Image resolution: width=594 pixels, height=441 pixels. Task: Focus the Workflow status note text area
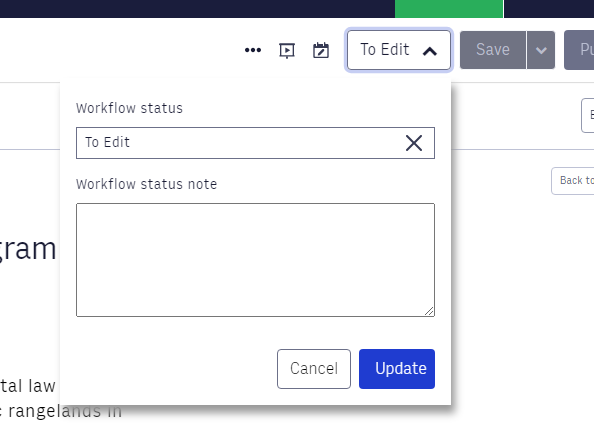(255, 260)
